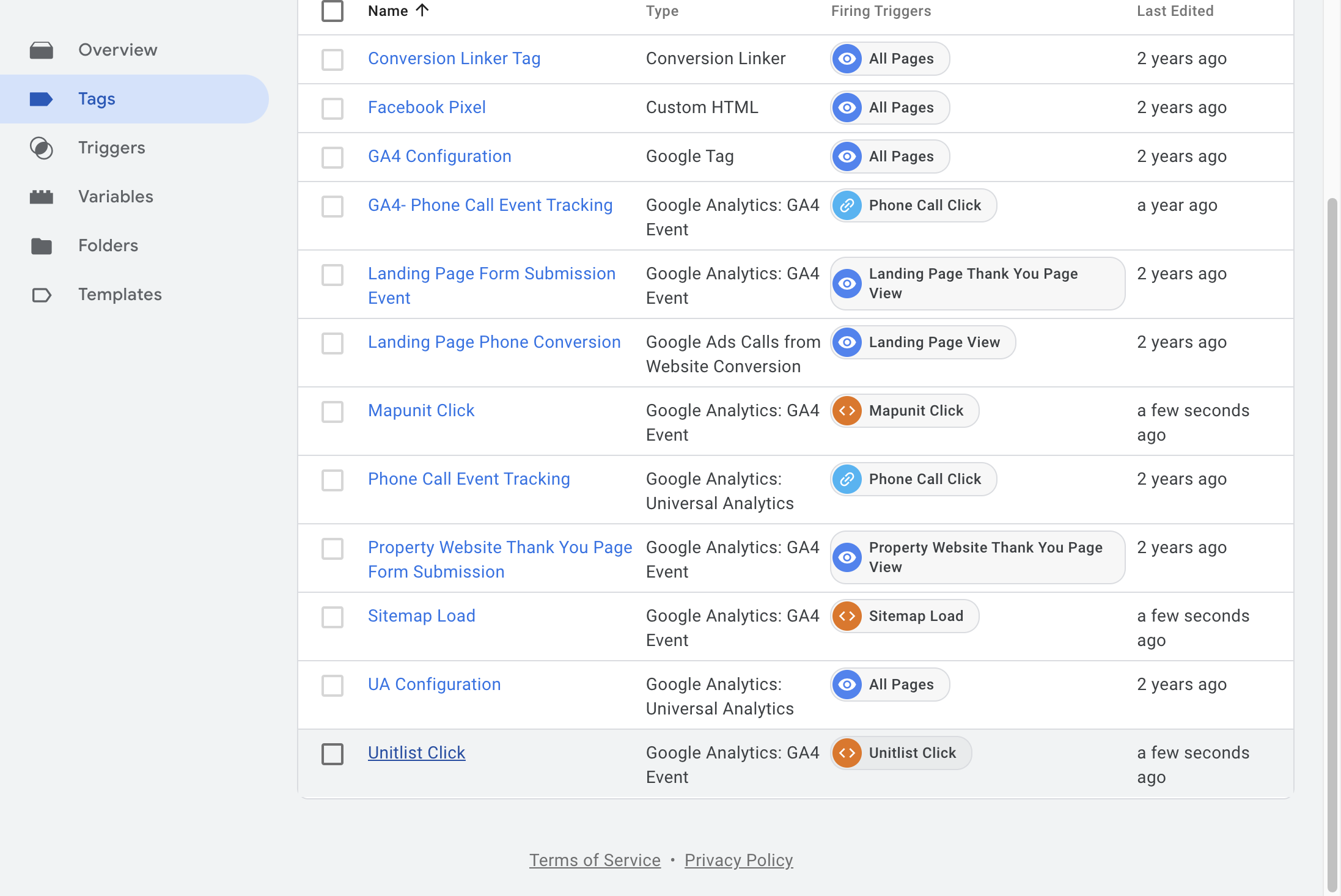Check the Facebook Pixel row checkbox
This screenshot has width=1341, height=896.
coord(332,109)
